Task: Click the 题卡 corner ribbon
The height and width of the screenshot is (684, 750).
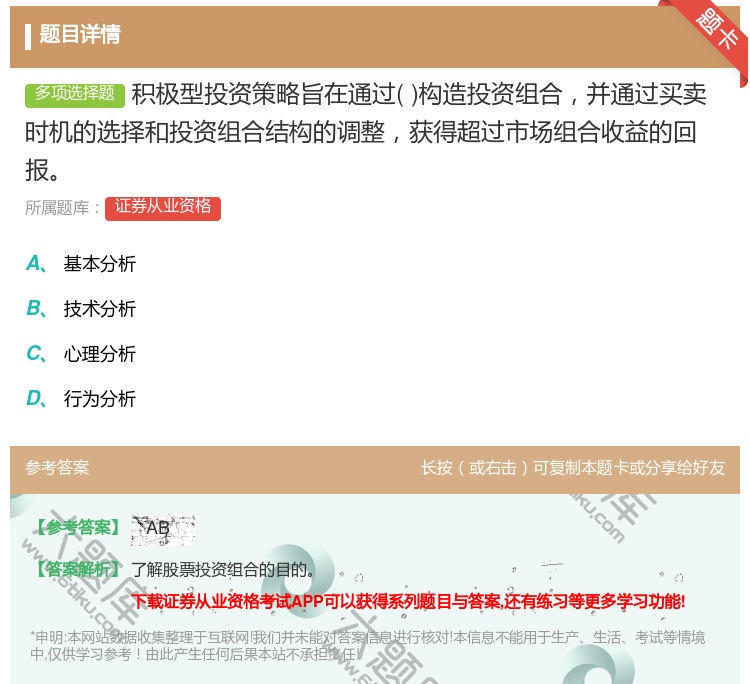Action: pyautogui.click(x=712, y=34)
